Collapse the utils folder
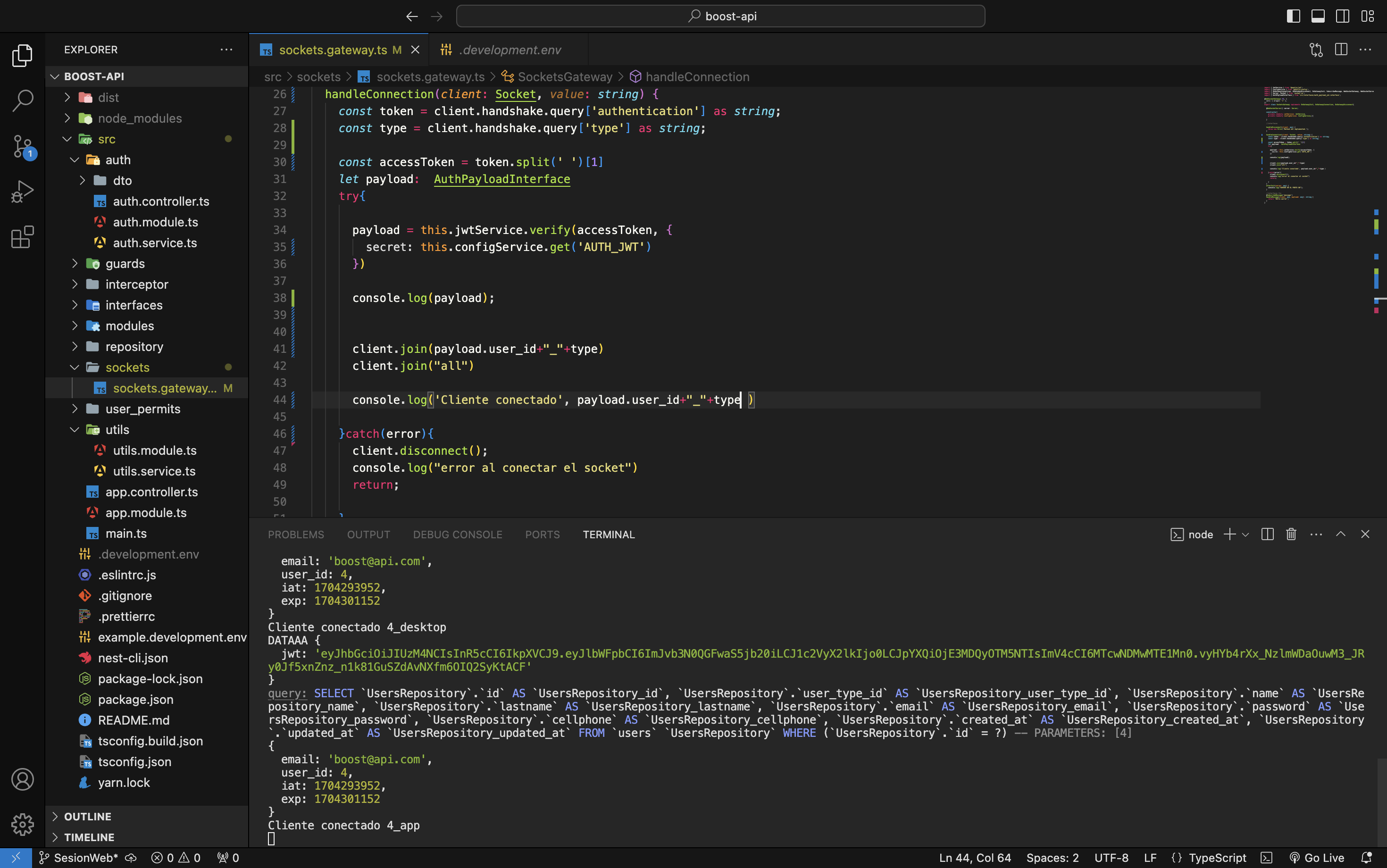The height and width of the screenshot is (868, 1387). pos(117,429)
